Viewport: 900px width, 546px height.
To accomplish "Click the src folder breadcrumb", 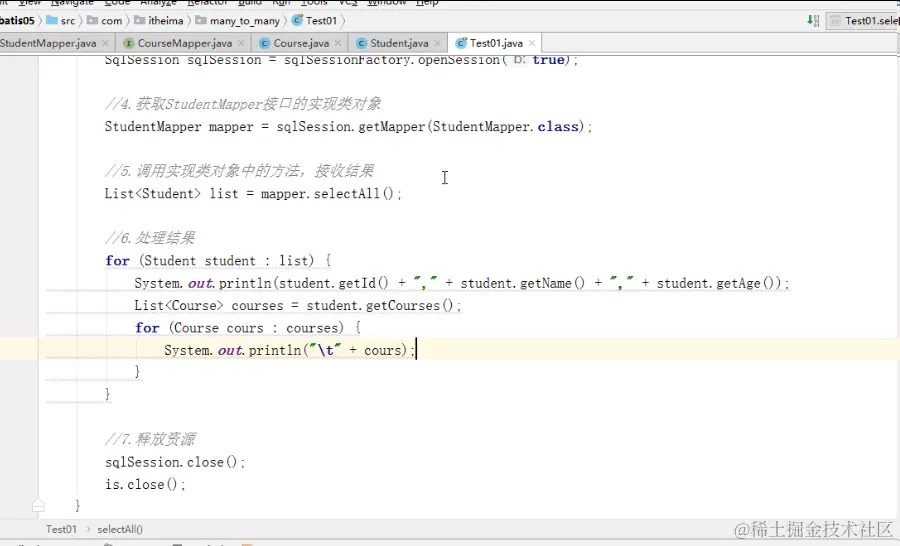I will point(61,21).
